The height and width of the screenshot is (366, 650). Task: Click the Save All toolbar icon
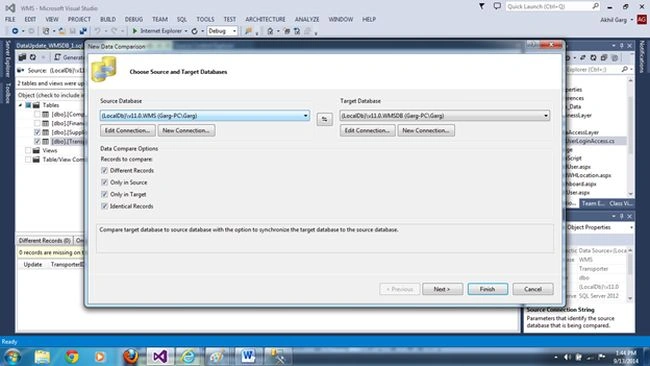point(83,31)
